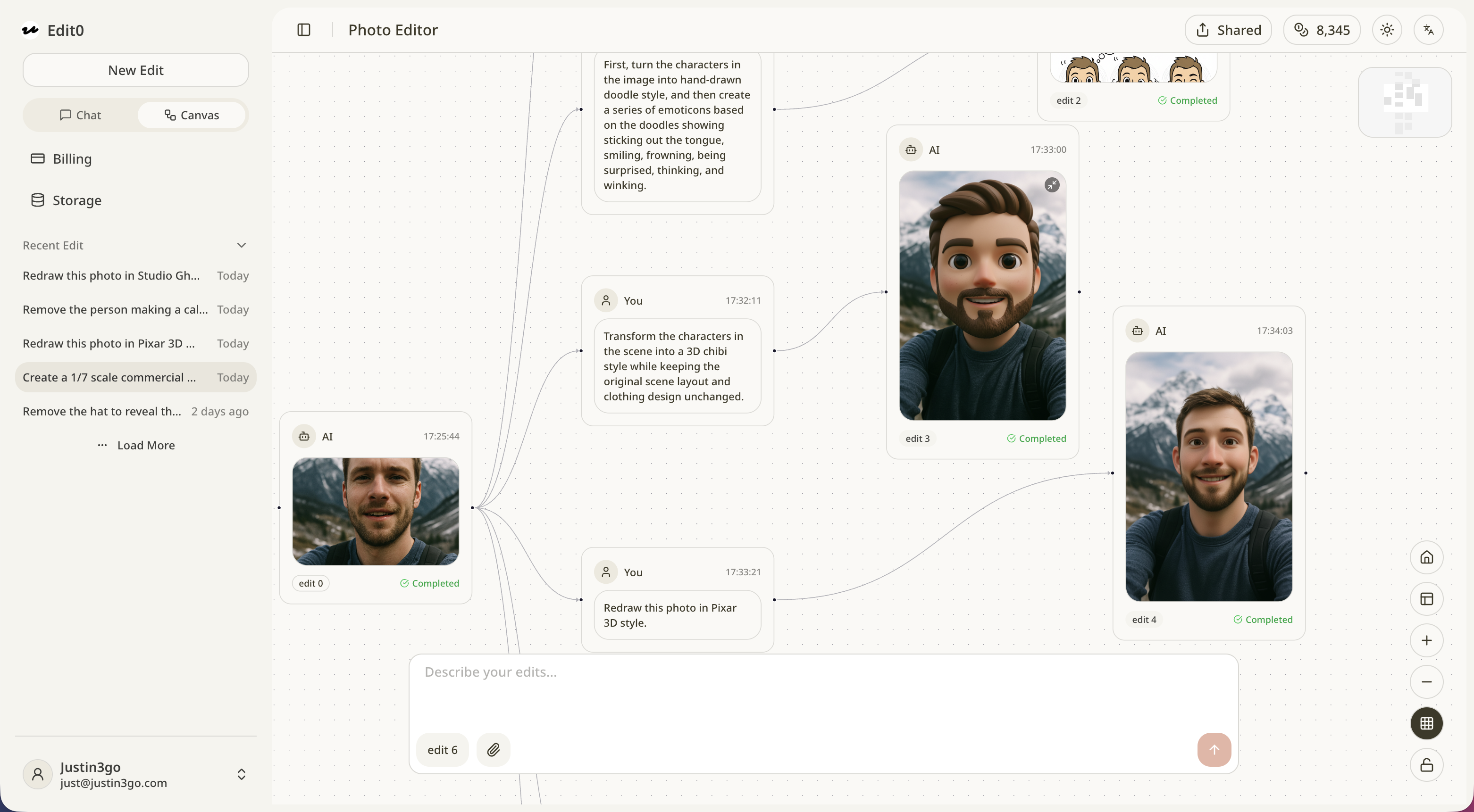1474x812 pixels.
Task: Click the canvas minimap overview
Action: [x=1405, y=102]
